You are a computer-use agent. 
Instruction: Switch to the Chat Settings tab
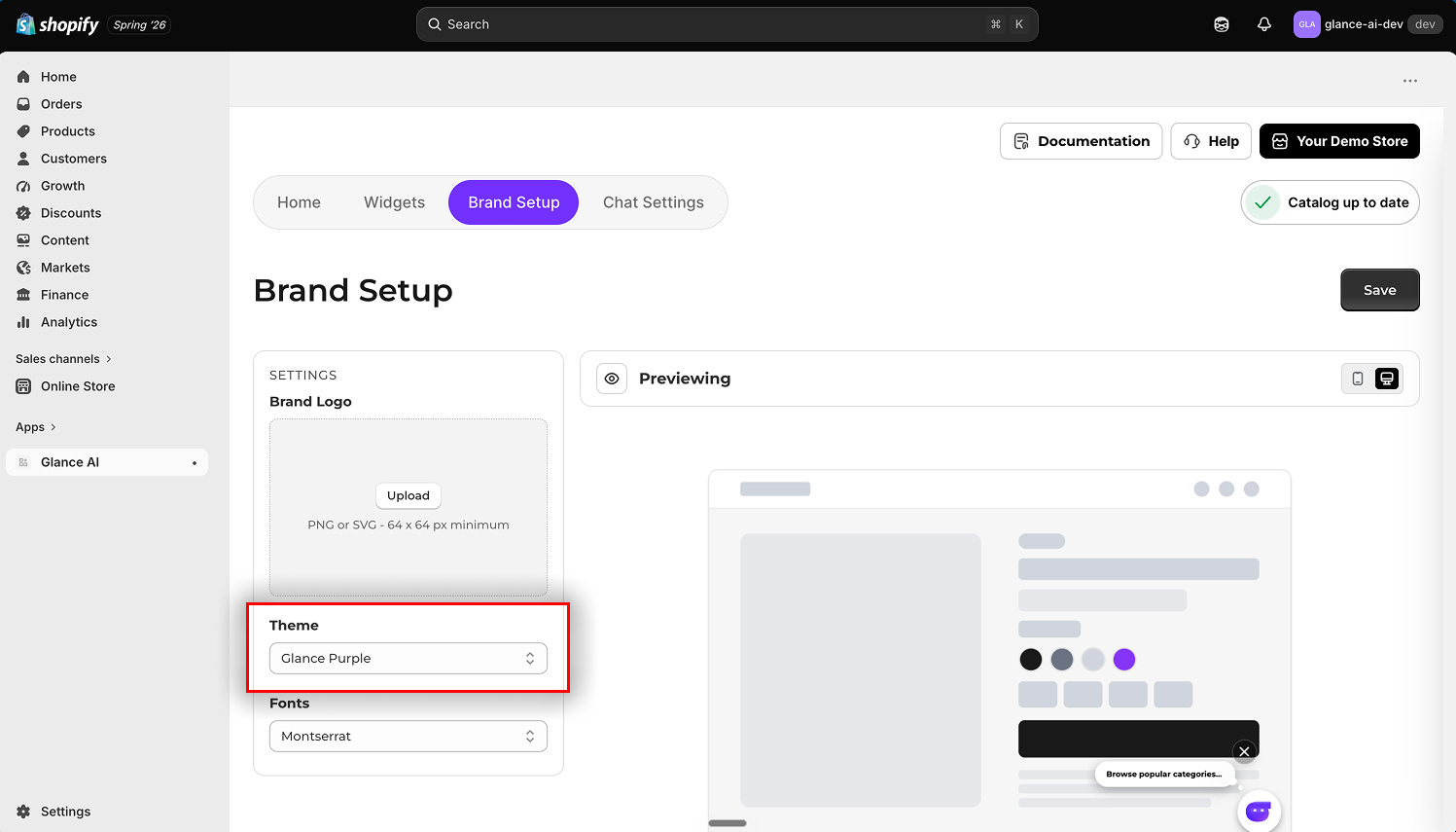(654, 202)
